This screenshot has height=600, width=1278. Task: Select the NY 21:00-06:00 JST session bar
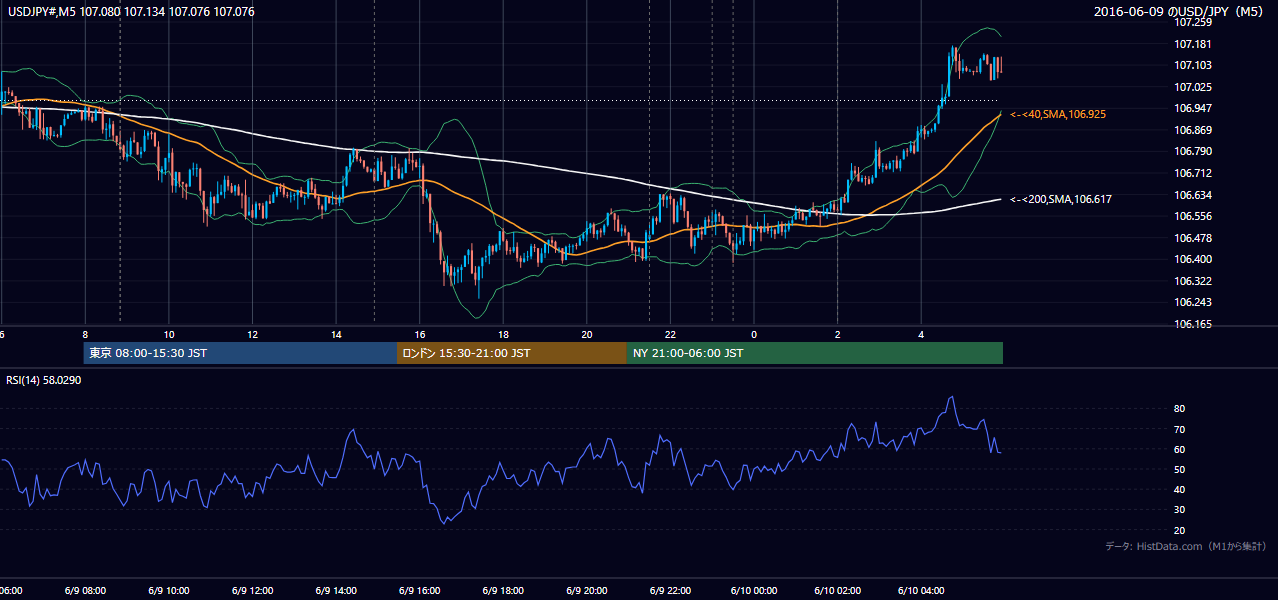(x=815, y=353)
